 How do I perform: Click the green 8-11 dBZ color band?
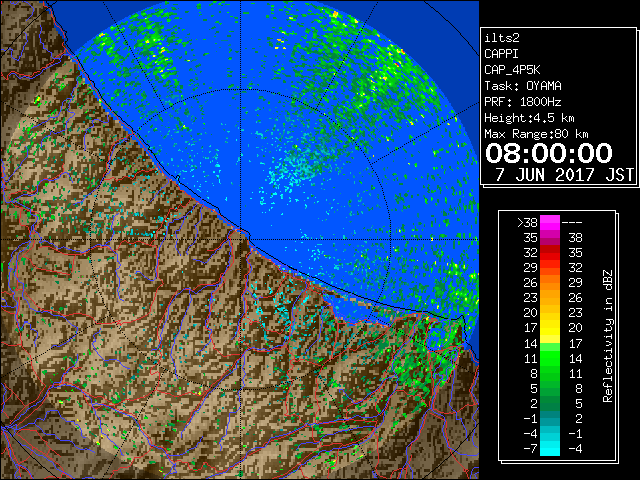click(550, 373)
